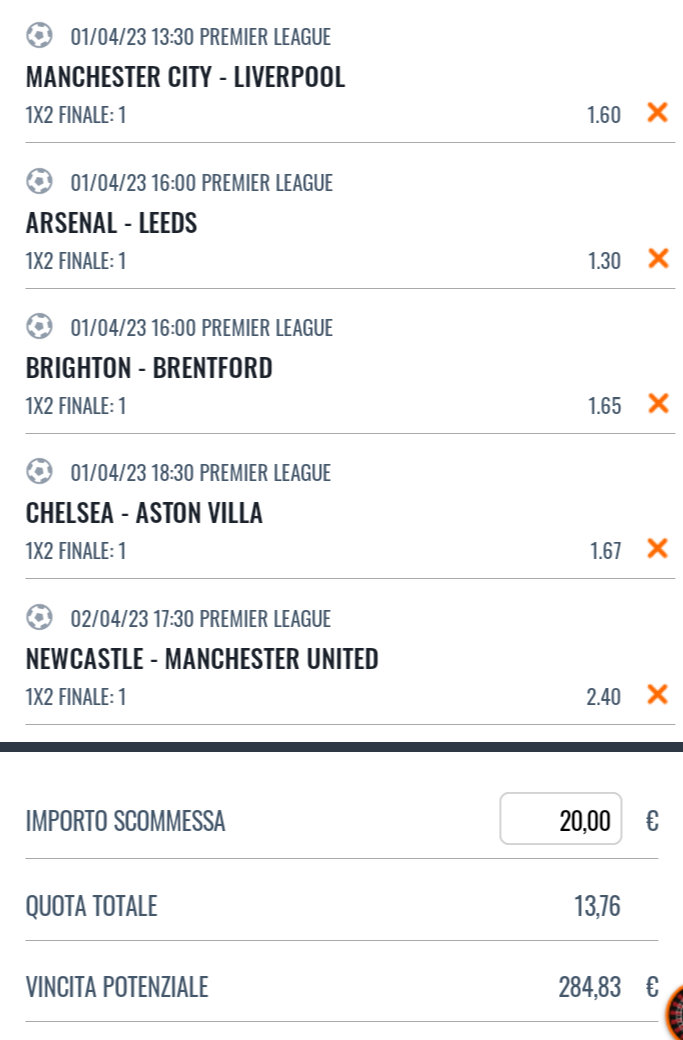
Task: Open the Arsenal - Leeds match
Action: (112, 222)
